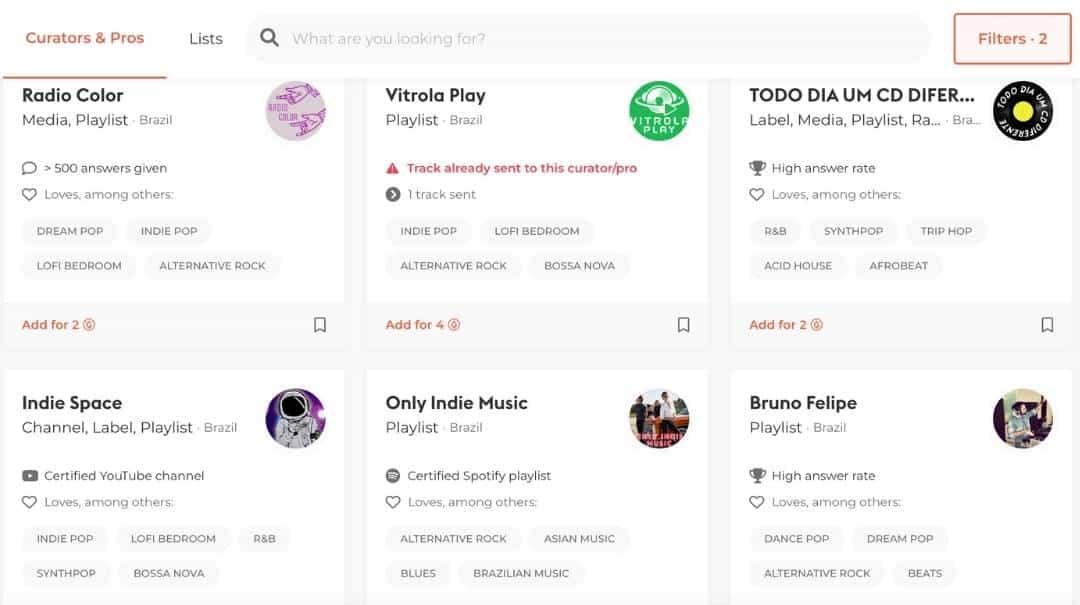
Task: Click the search magnifier icon
Action: pos(269,38)
